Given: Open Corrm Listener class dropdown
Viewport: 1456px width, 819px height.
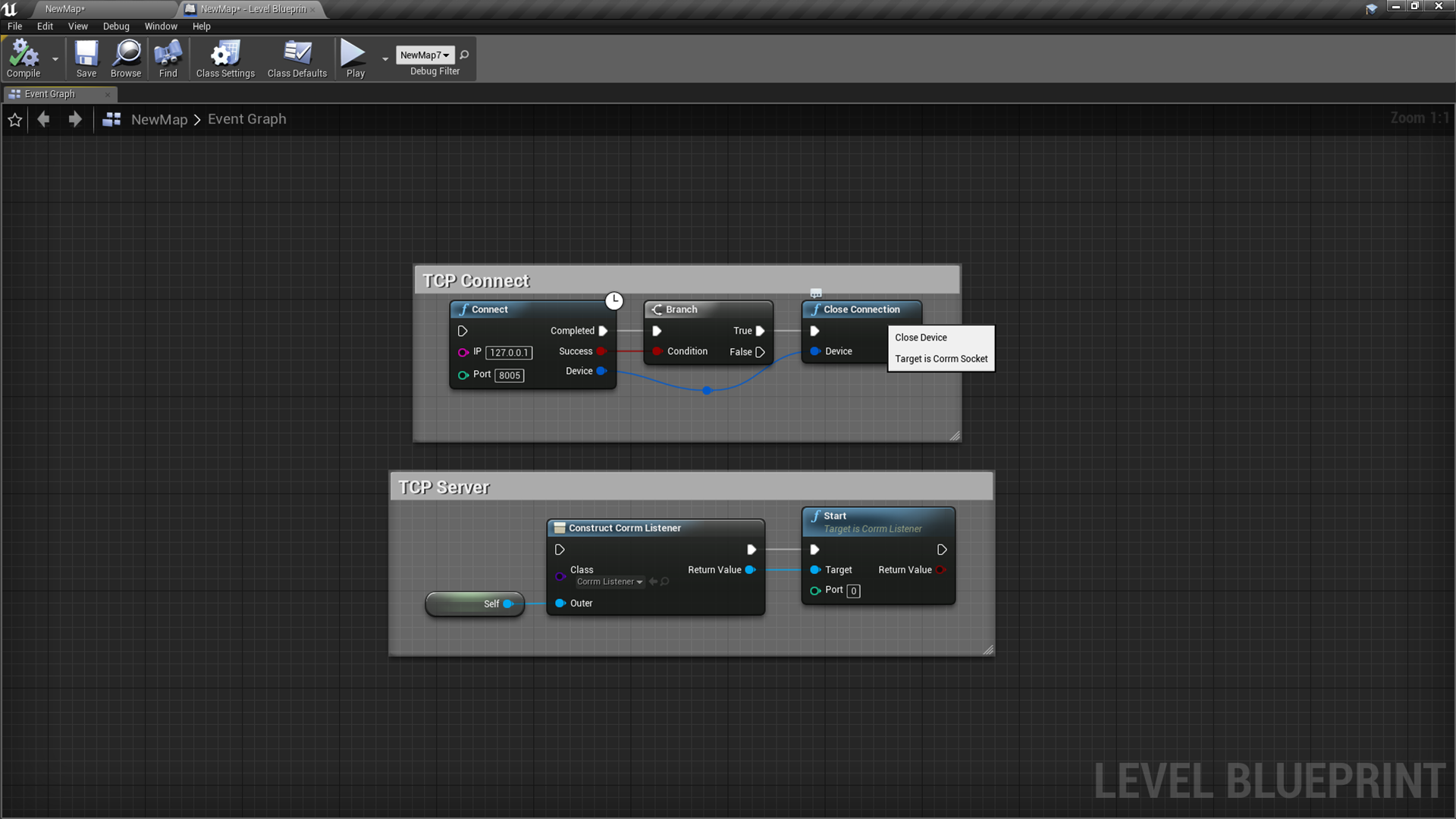Looking at the screenshot, I should (610, 582).
